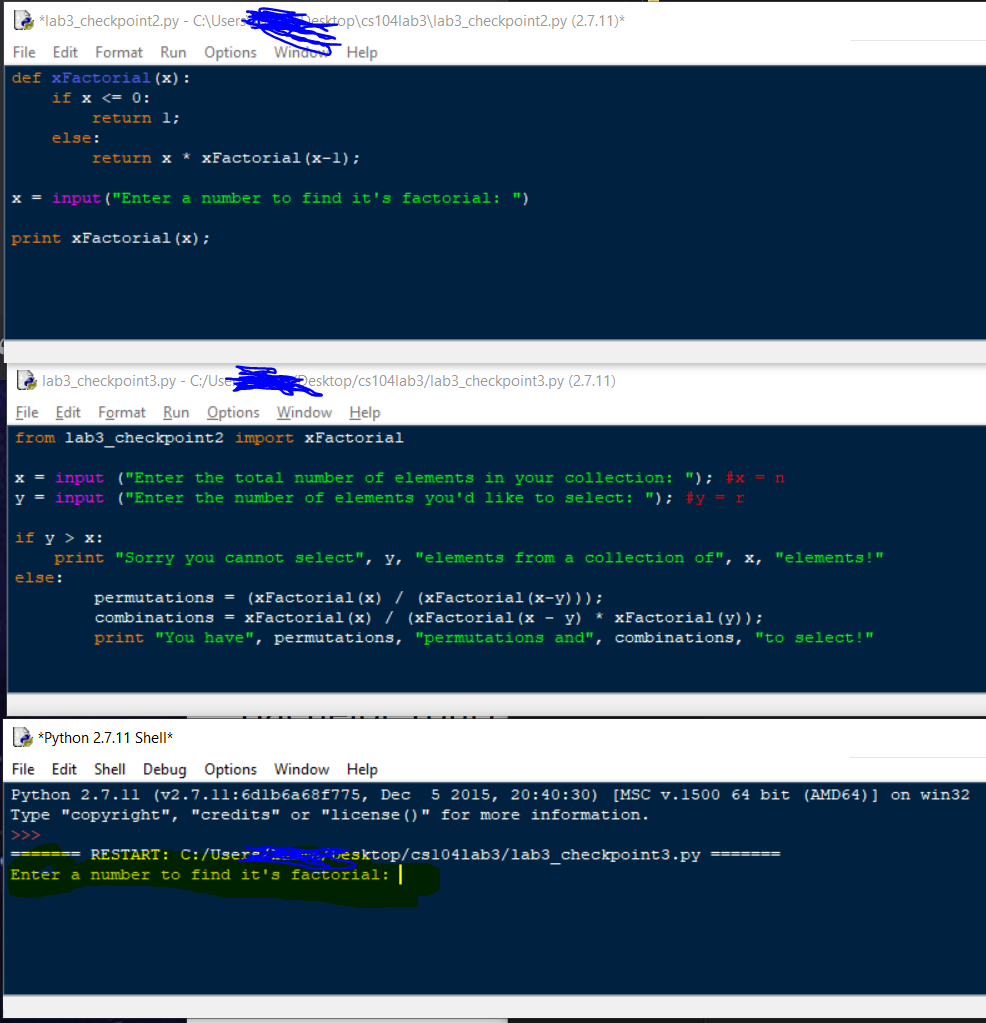Click 'from lab3_checkpoint2 import xFactorial' line
Viewport: 986px width, 1023px height.
pos(209,438)
